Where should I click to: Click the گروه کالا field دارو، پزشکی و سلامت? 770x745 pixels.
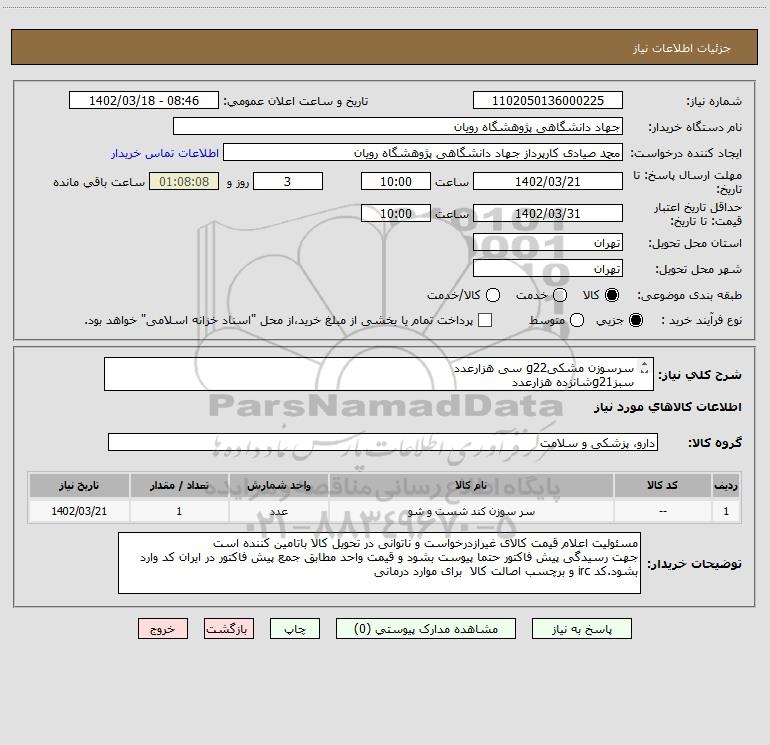383,442
